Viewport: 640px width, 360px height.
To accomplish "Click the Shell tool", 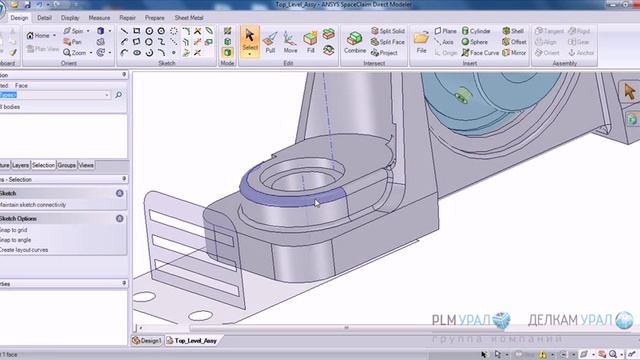I will pos(513,31).
